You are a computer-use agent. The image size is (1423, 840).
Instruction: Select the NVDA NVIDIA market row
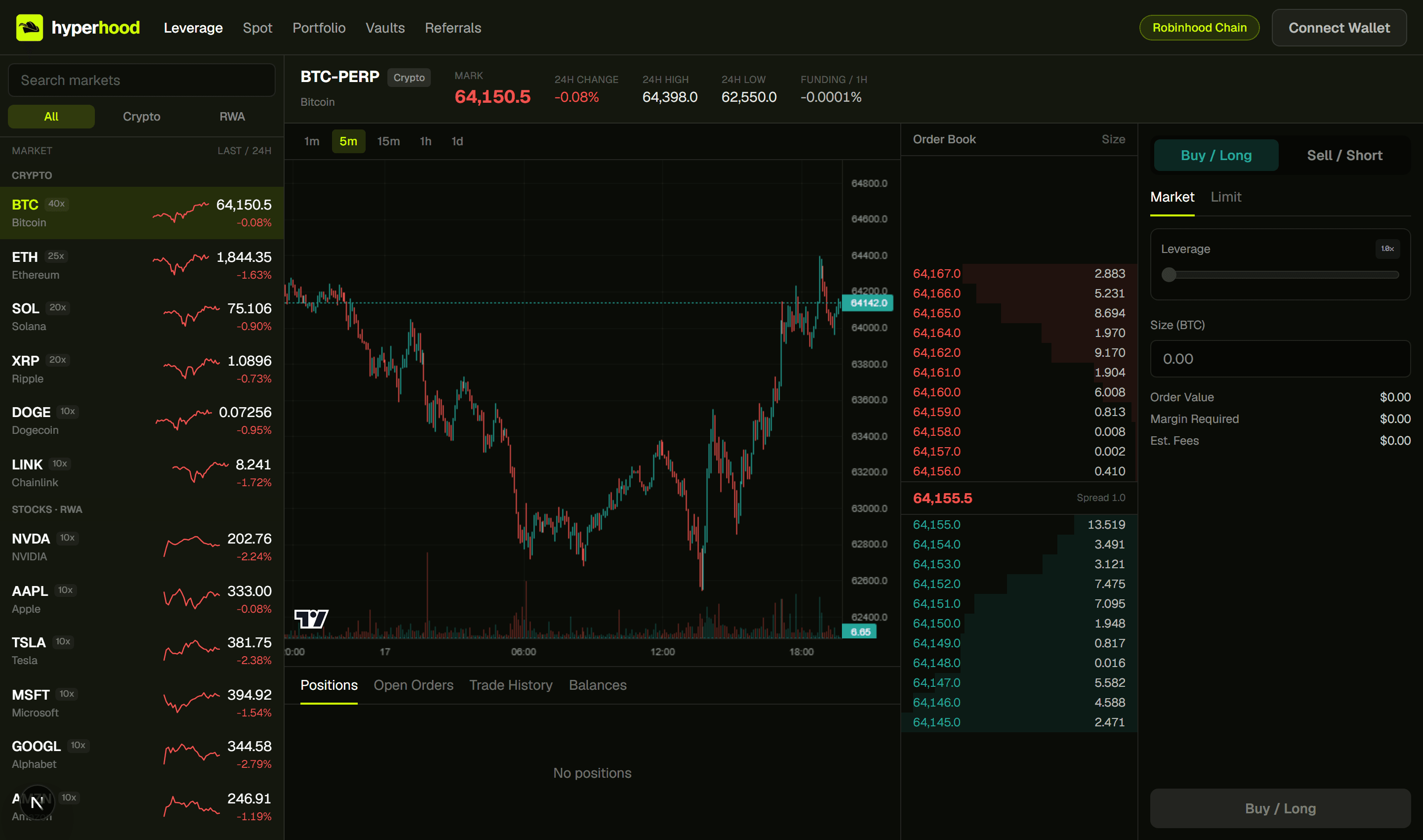coord(141,547)
